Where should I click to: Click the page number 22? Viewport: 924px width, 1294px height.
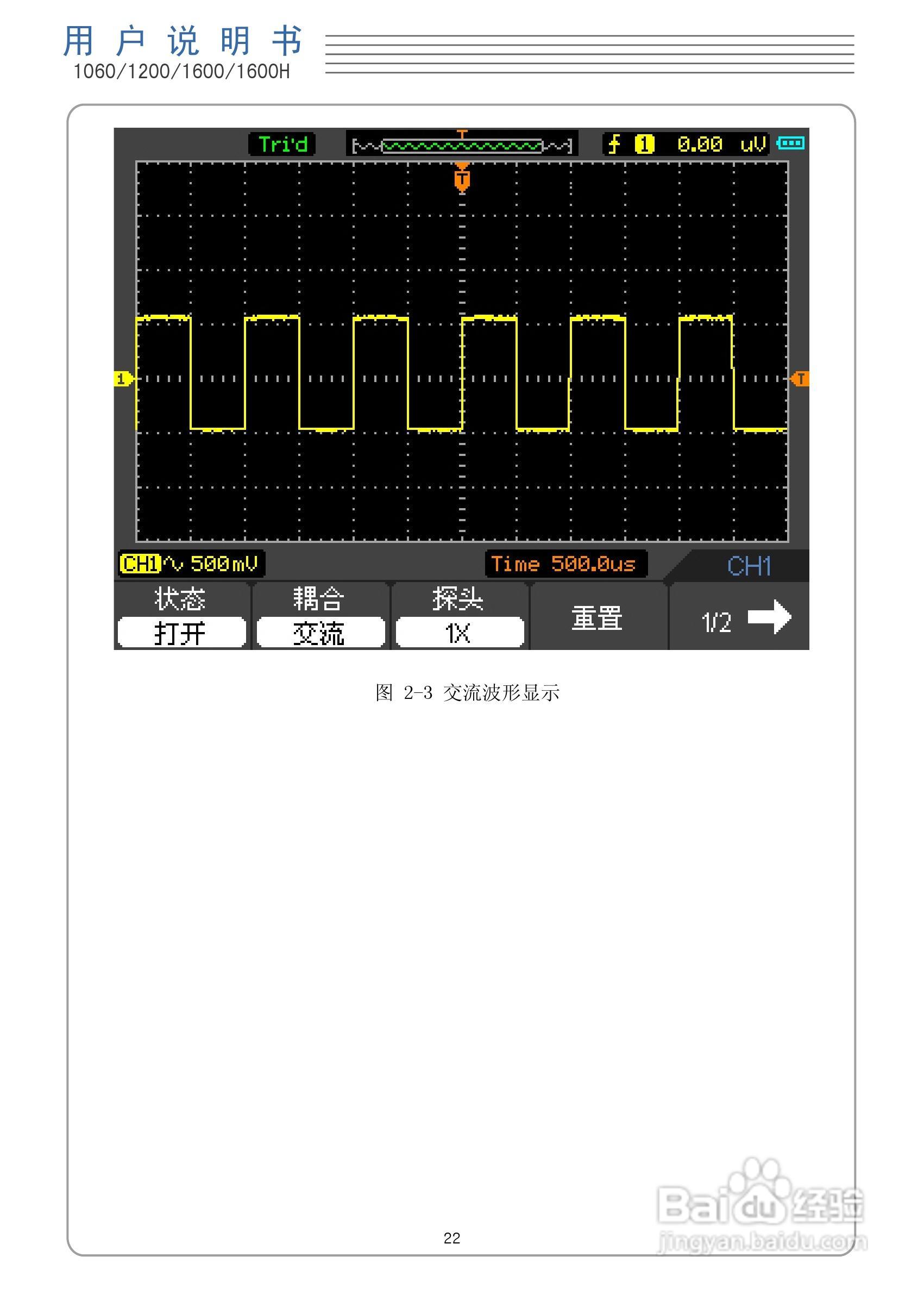click(452, 1237)
